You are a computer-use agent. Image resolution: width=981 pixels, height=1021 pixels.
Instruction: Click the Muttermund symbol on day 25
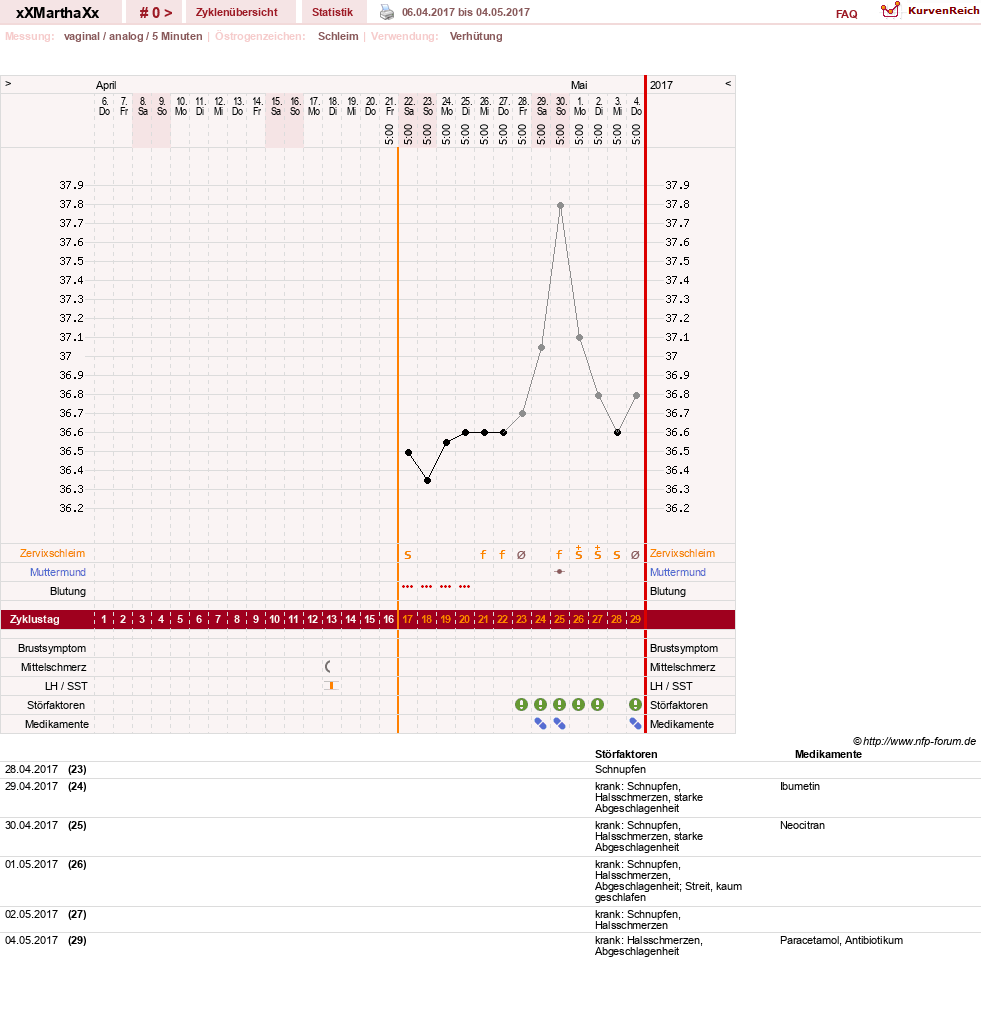tap(559, 572)
